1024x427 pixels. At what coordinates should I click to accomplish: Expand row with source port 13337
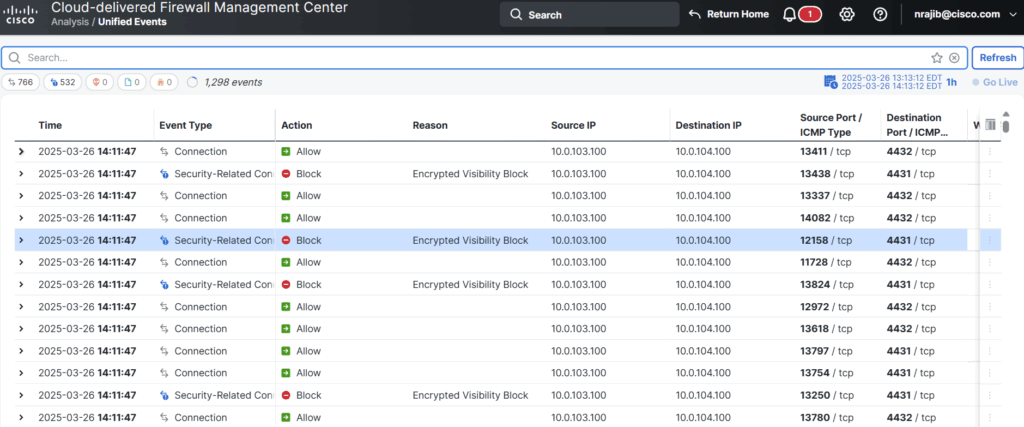click(21, 196)
